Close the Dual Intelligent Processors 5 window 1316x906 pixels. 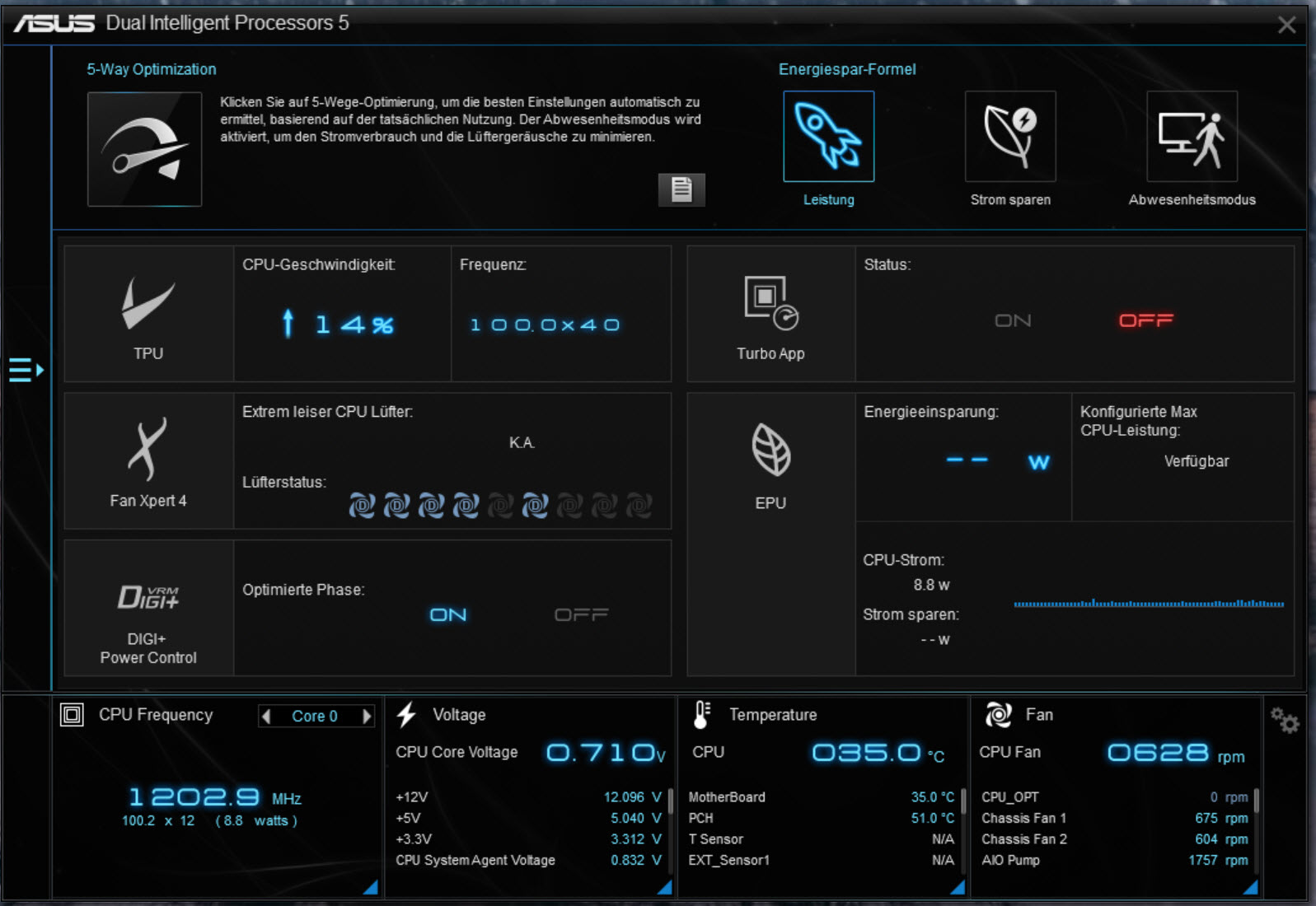[x=1286, y=25]
